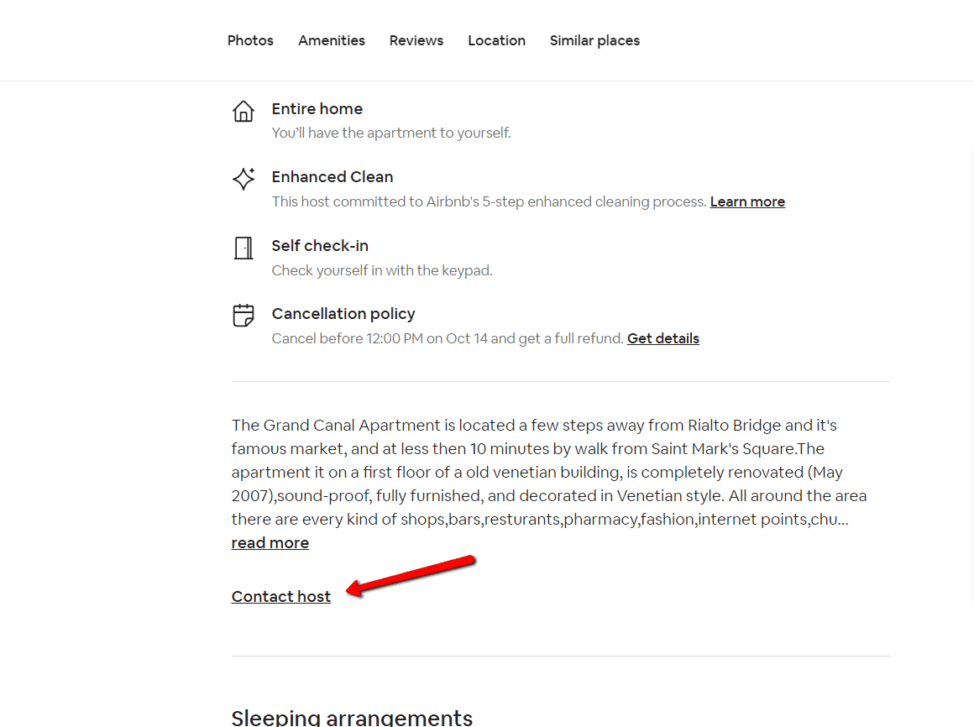Go to the Reviews tab
This screenshot has height=727, width=974.
[416, 41]
